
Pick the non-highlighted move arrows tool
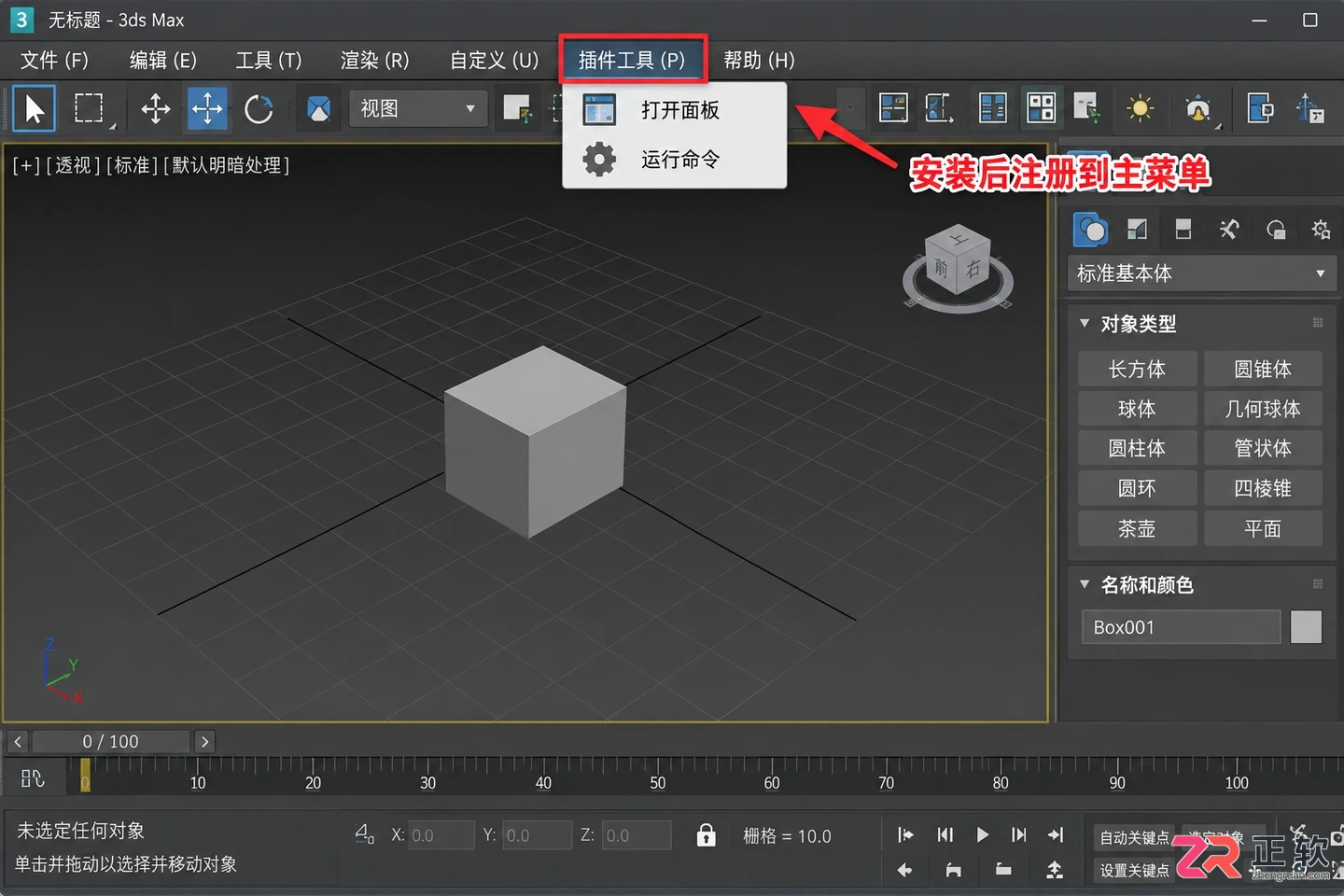click(156, 109)
